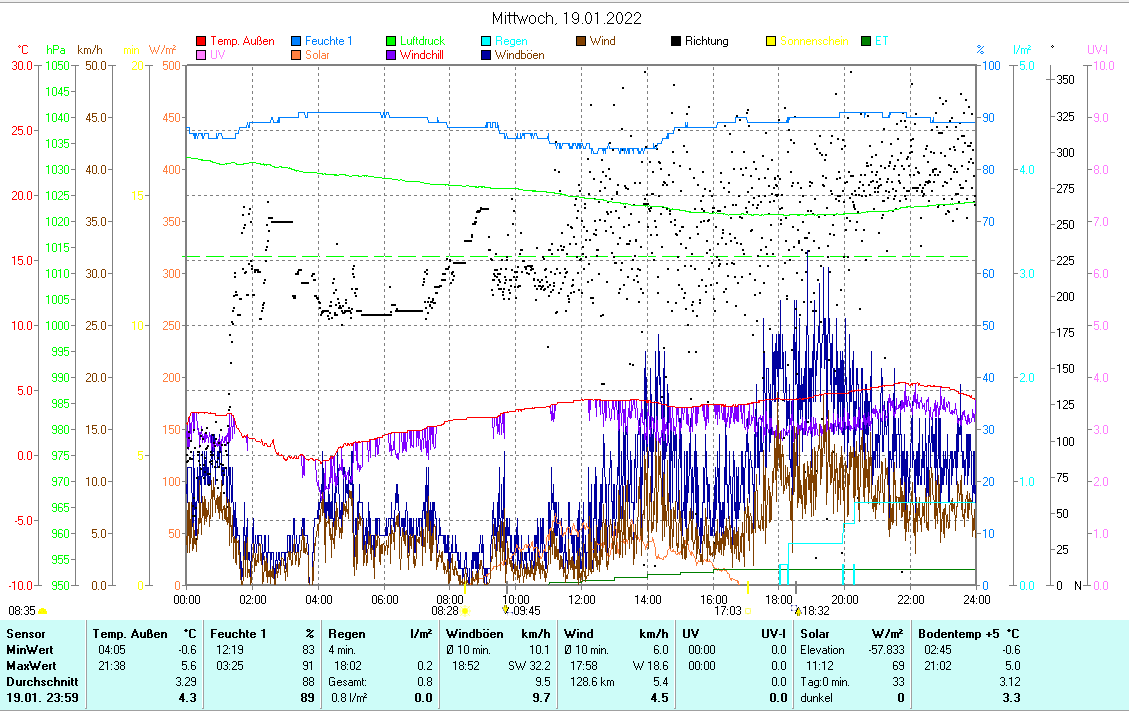
Task: Click the yellow triangle beside 08:35
Action: coord(42,610)
